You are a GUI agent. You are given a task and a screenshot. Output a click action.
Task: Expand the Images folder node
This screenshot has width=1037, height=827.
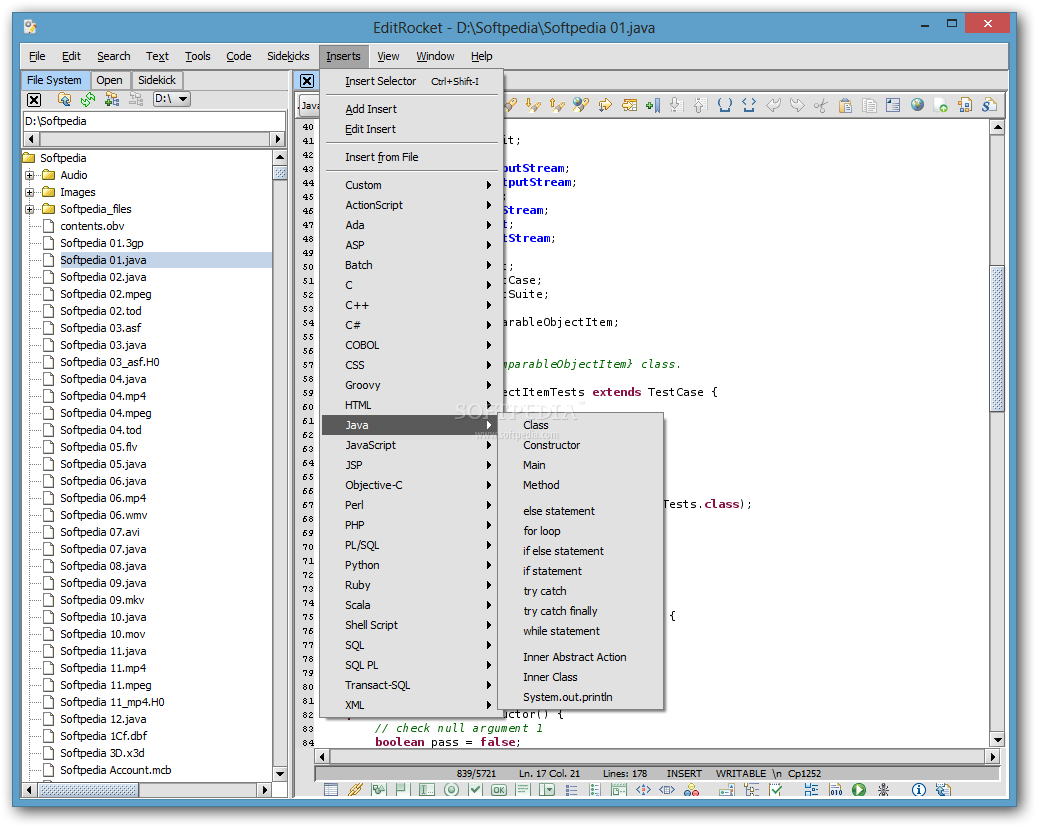coord(30,193)
